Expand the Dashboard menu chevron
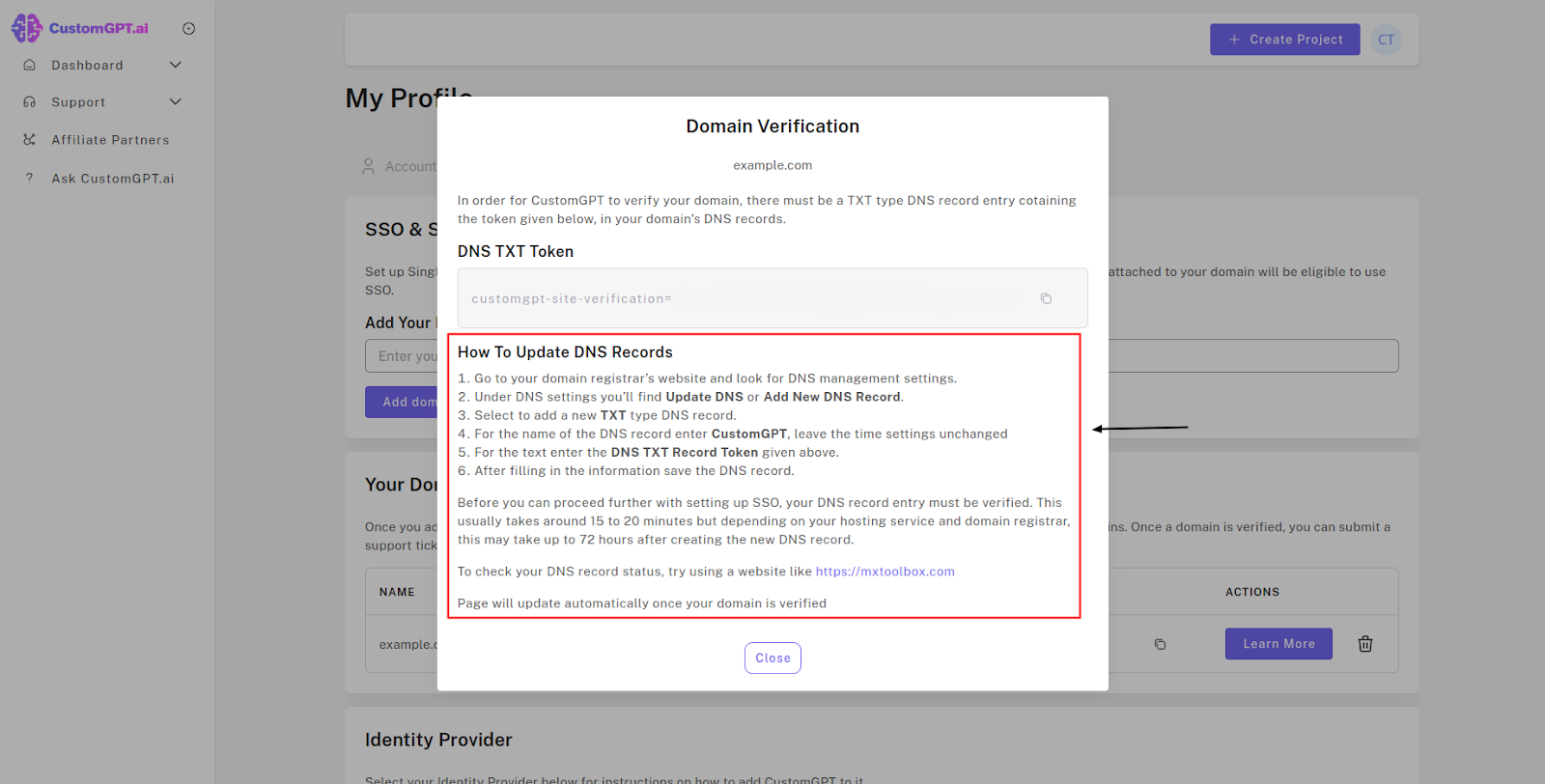The image size is (1545, 784). [176, 65]
